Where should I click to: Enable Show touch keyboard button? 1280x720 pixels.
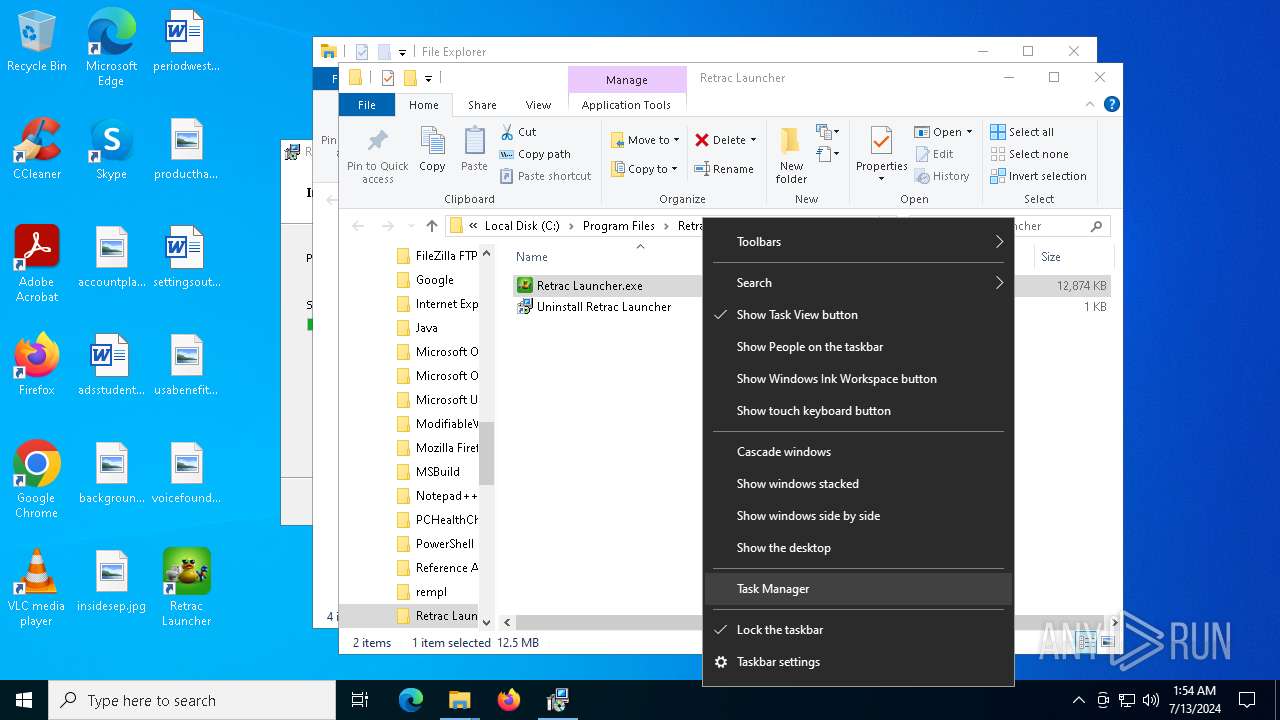[x=858, y=411]
